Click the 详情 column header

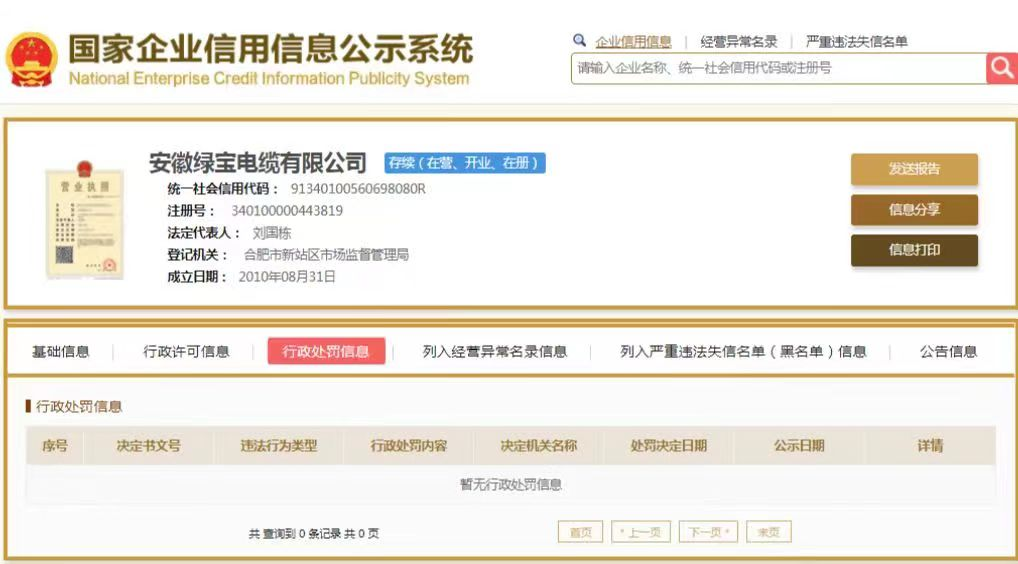tap(930, 446)
